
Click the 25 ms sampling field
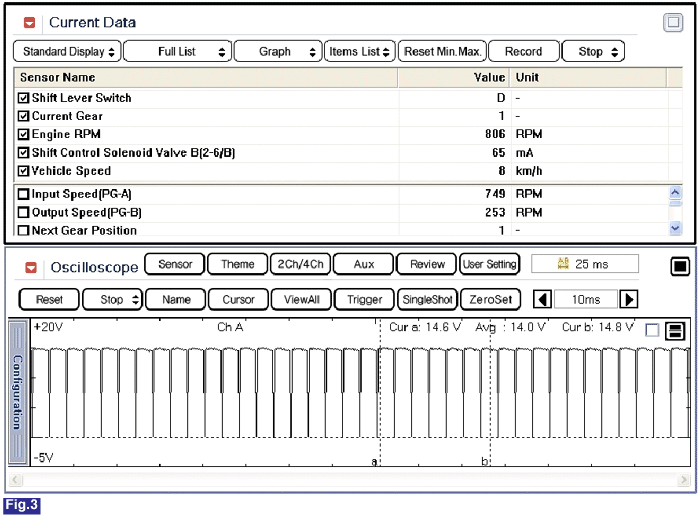click(585, 264)
